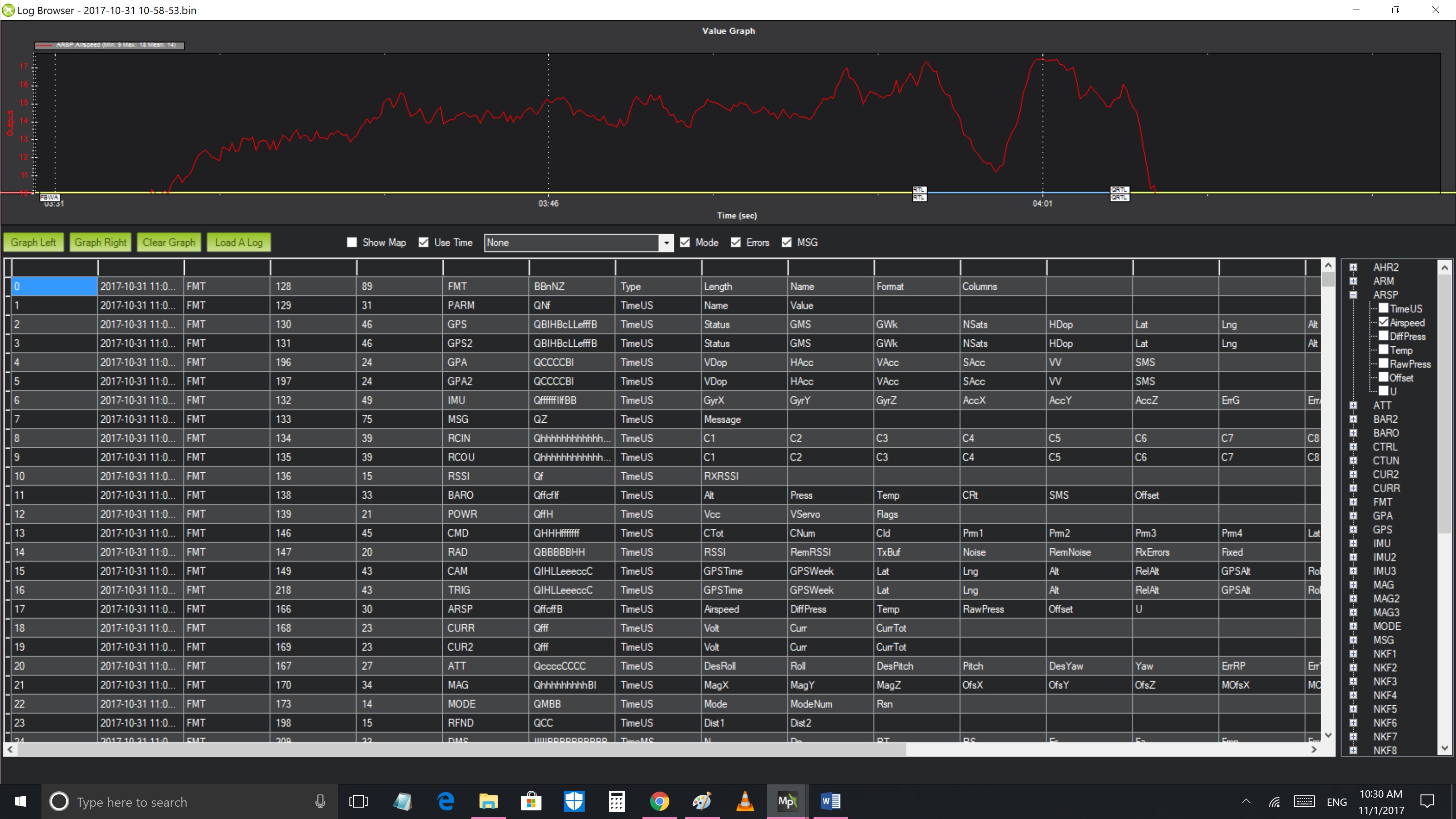This screenshot has height=819, width=1456.
Task: Click the Cortana circle icon
Action: pyautogui.click(x=59, y=801)
